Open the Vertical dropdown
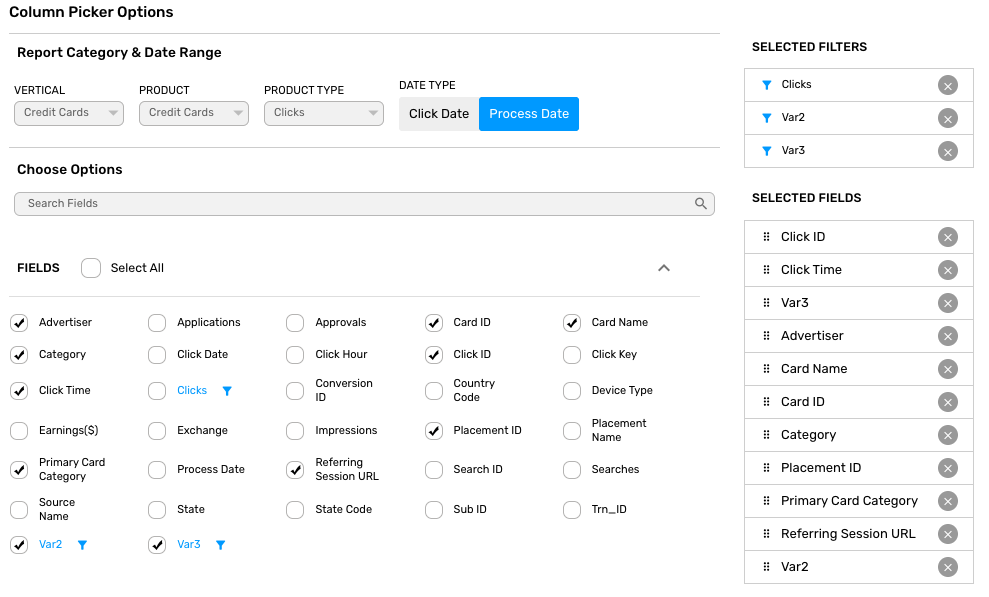989x597 pixels. pyautogui.click(x=69, y=113)
